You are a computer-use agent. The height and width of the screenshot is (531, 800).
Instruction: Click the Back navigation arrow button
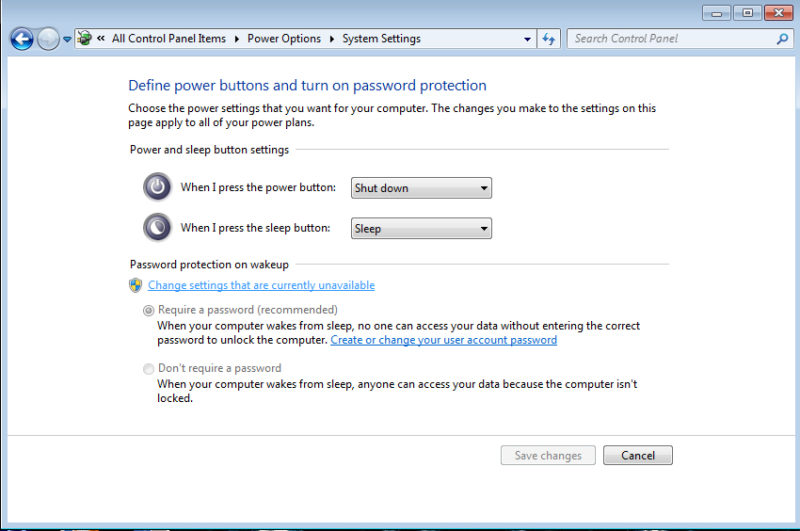click(21, 39)
